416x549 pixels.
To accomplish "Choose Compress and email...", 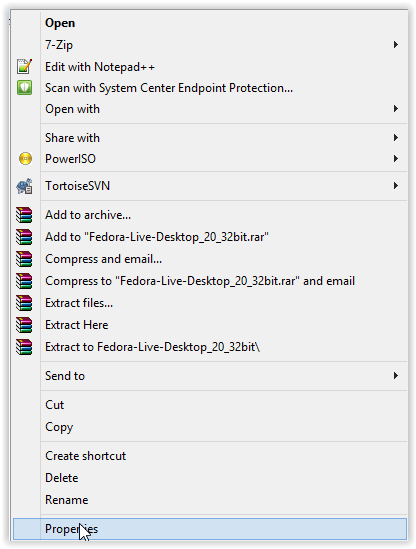I will [210, 259].
